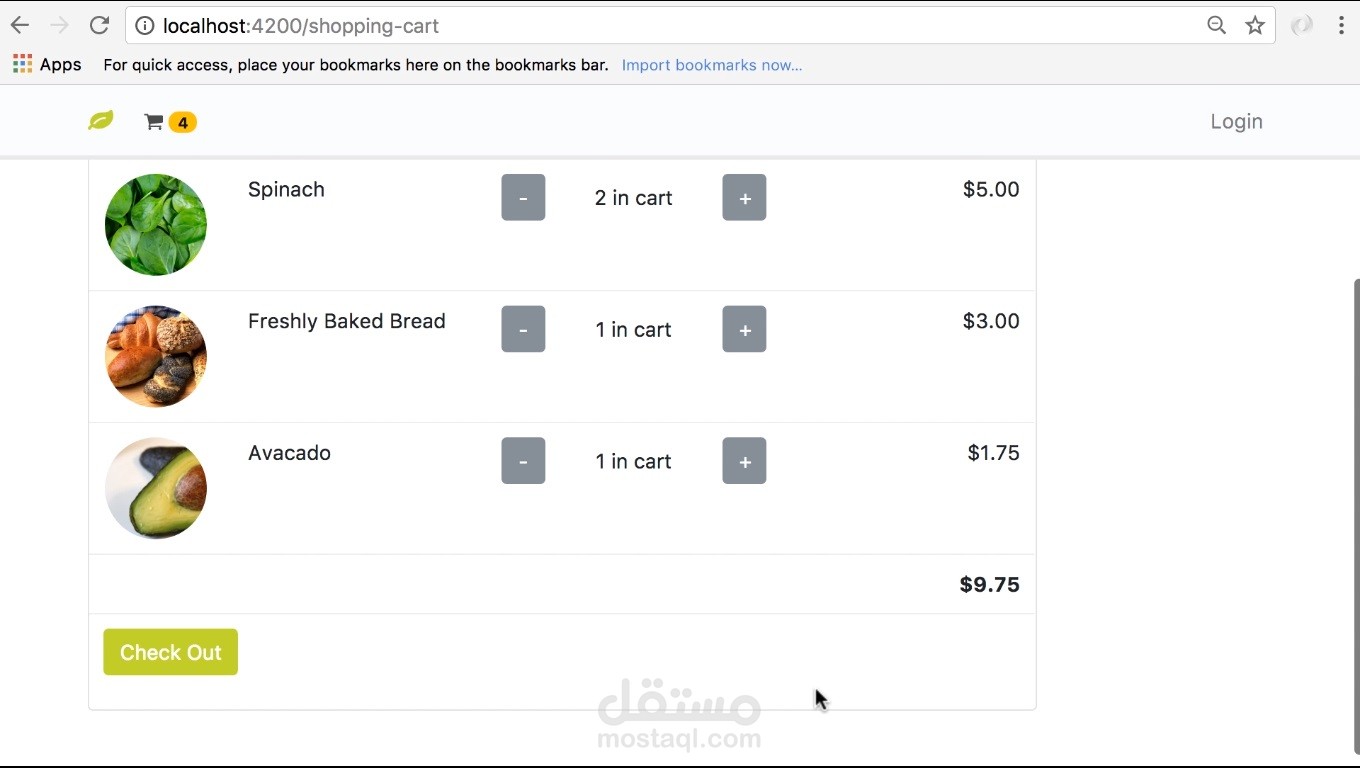Click the Spinach product thumbnail
This screenshot has height=768, width=1360.
[156, 225]
